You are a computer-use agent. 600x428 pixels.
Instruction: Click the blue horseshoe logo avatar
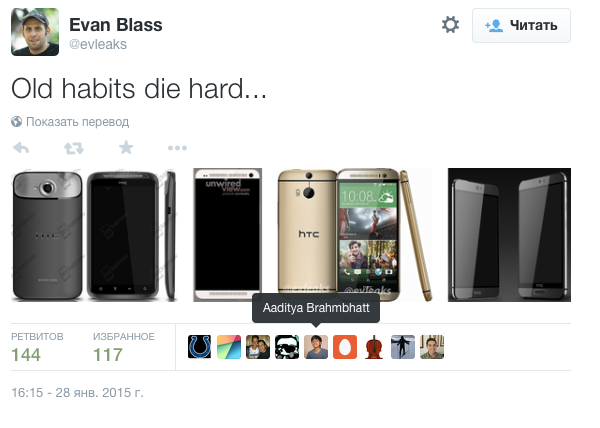click(200, 347)
